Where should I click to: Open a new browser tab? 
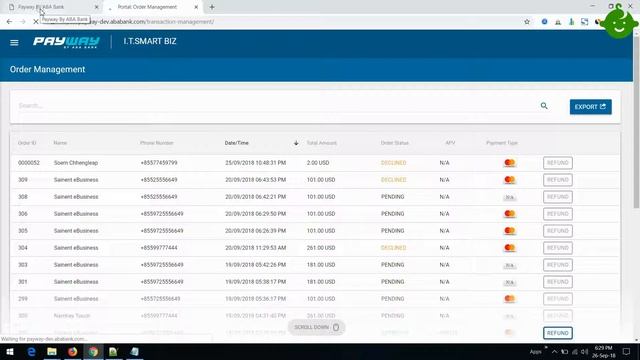(212, 7)
